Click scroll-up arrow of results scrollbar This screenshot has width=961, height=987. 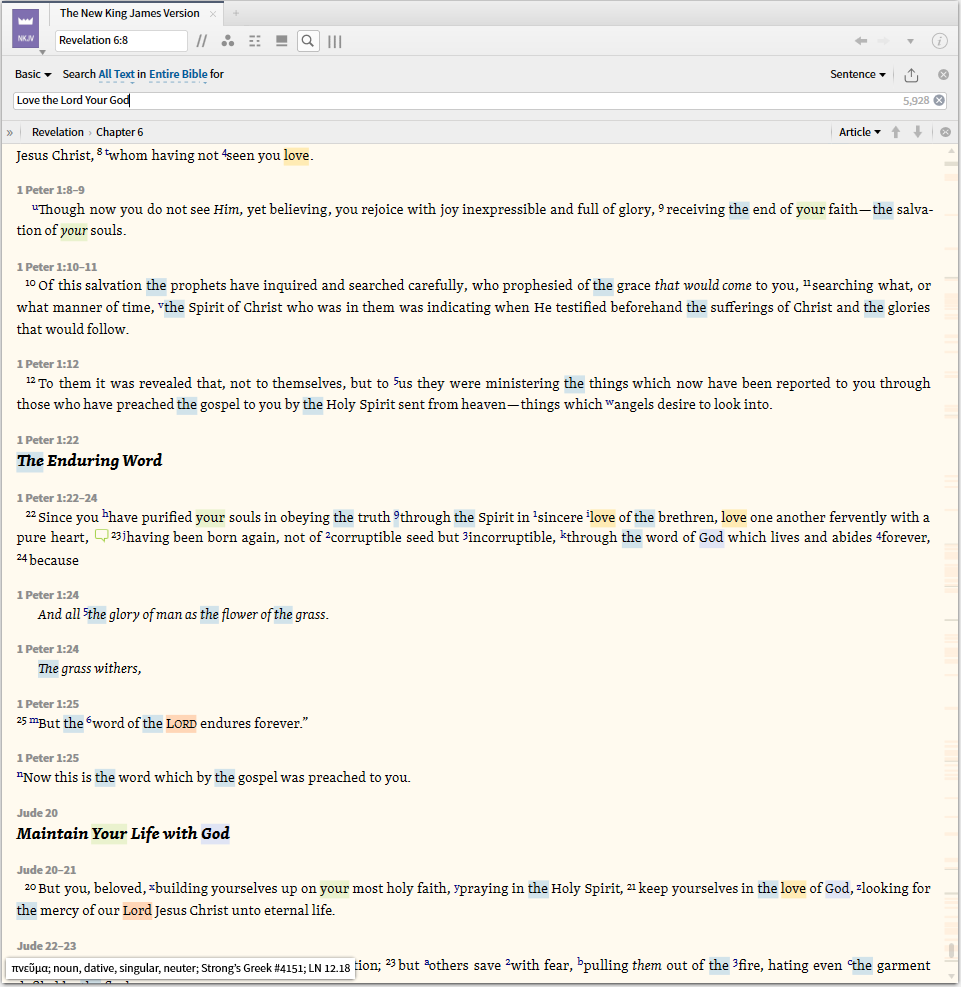coord(951,151)
